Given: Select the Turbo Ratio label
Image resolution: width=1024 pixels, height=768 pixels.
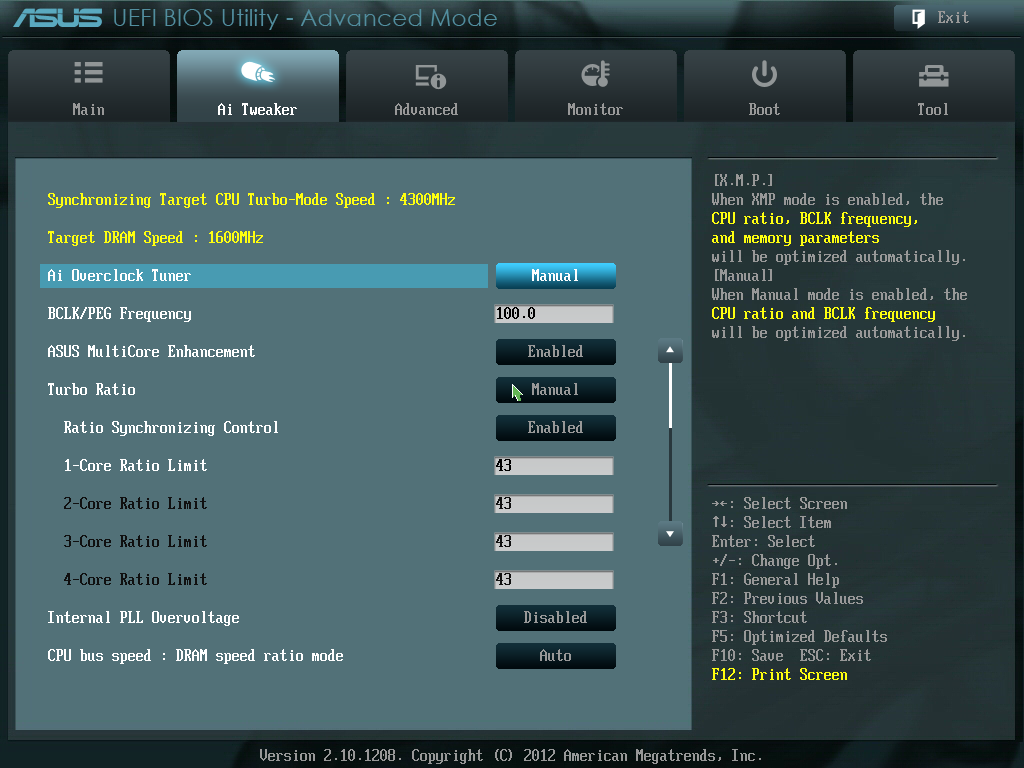Looking at the screenshot, I should pos(91,390).
